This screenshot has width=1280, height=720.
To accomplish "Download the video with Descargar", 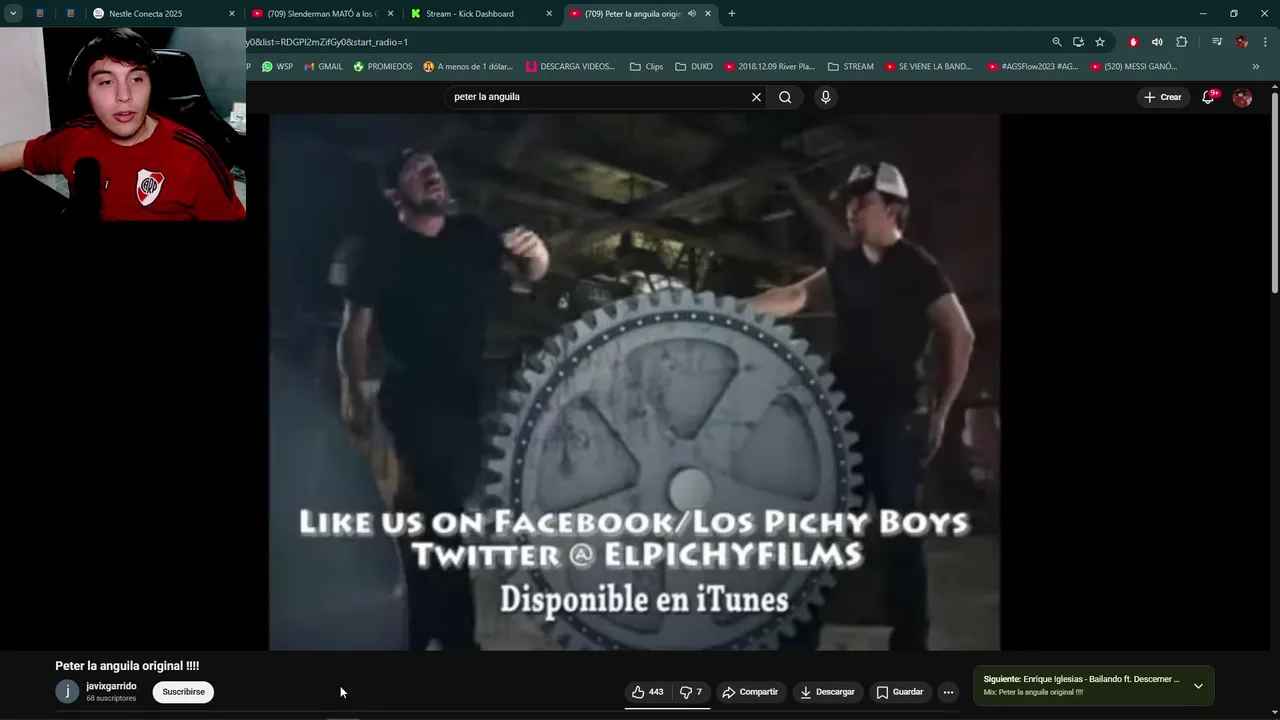I will point(828,692).
